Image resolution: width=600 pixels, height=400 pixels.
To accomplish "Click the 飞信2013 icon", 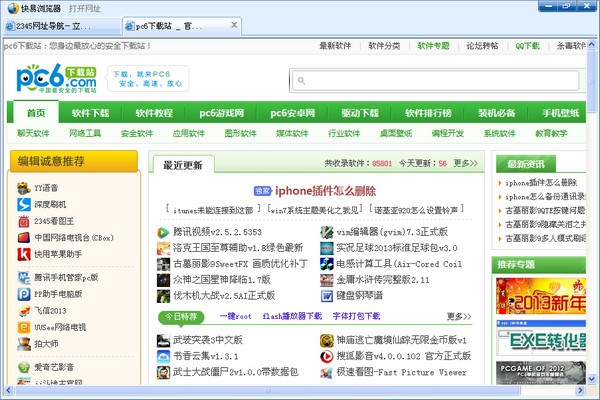I will click(24, 310).
